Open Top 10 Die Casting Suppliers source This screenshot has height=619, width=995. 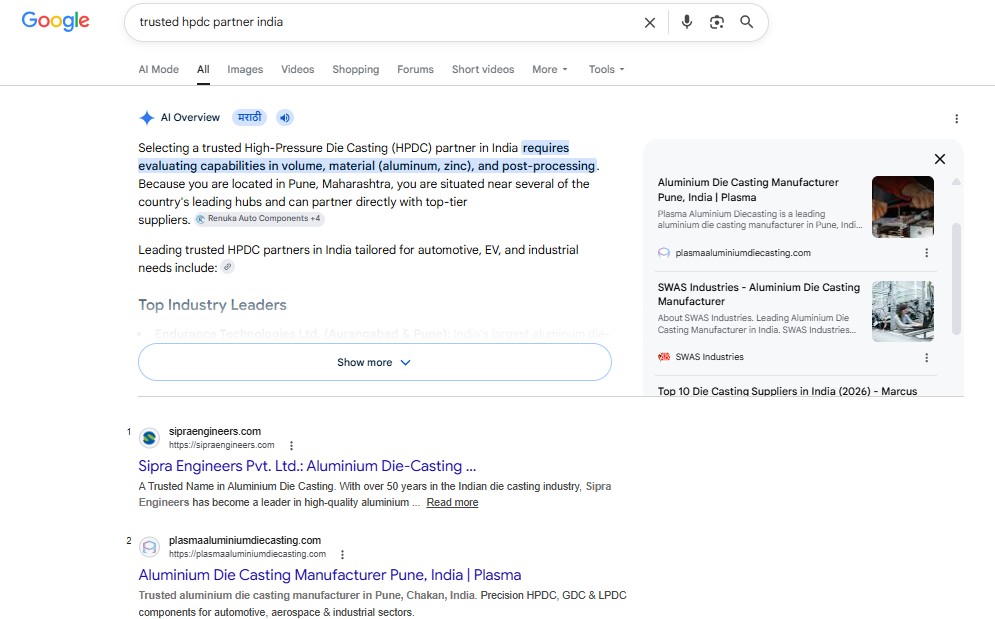tap(787, 391)
